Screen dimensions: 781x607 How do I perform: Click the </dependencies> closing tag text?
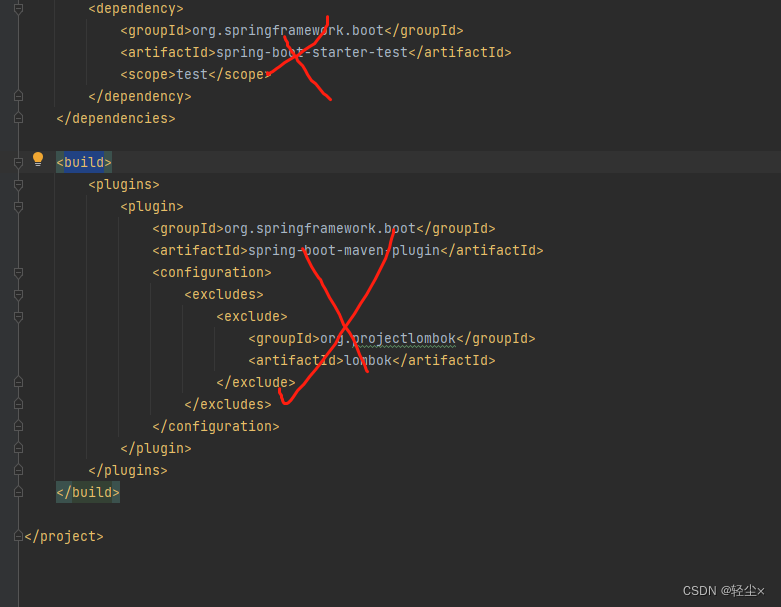pyautogui.click(x=116, y=119)
